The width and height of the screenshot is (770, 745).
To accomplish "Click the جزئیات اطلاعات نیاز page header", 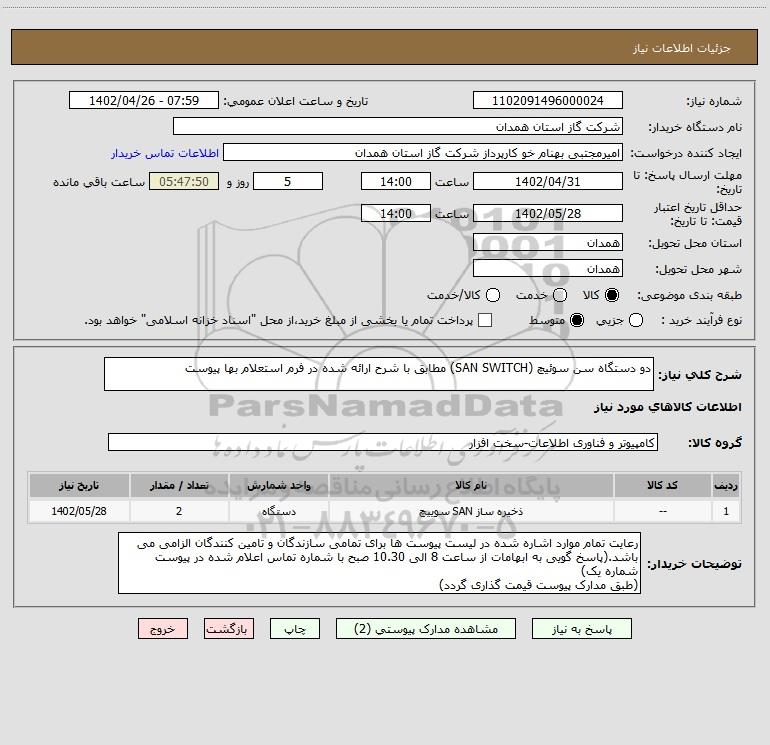I will (682, 48).
